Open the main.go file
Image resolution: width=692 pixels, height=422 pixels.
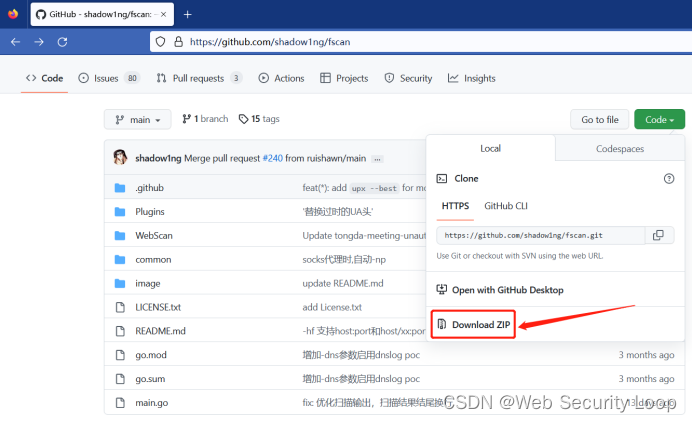tap(153, 401)
